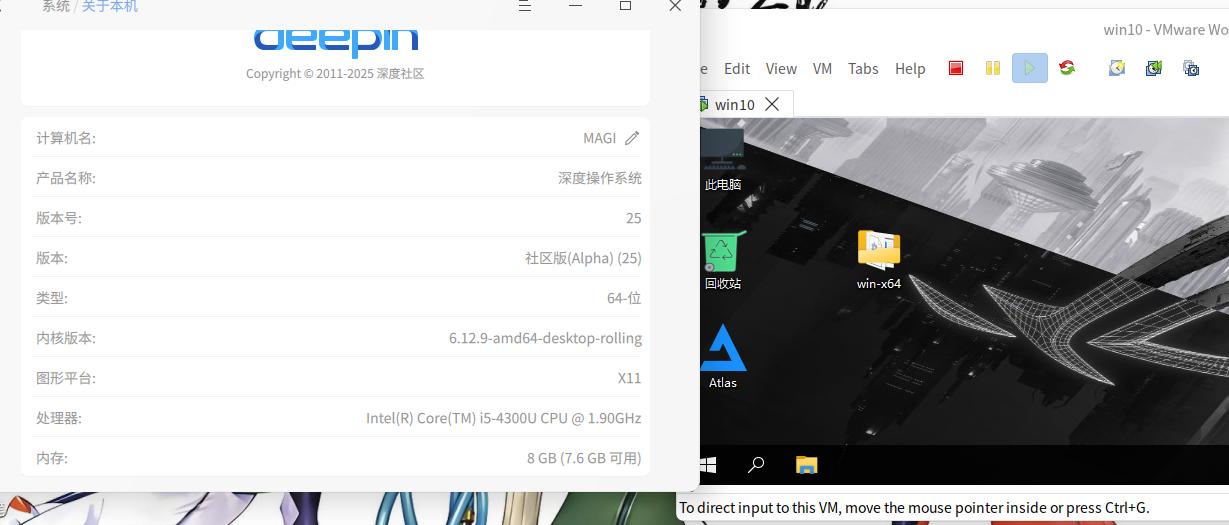1229x525 pixels.
Task: Revert the VM to its previous snapshot
Action: [x=1154, y=68]
